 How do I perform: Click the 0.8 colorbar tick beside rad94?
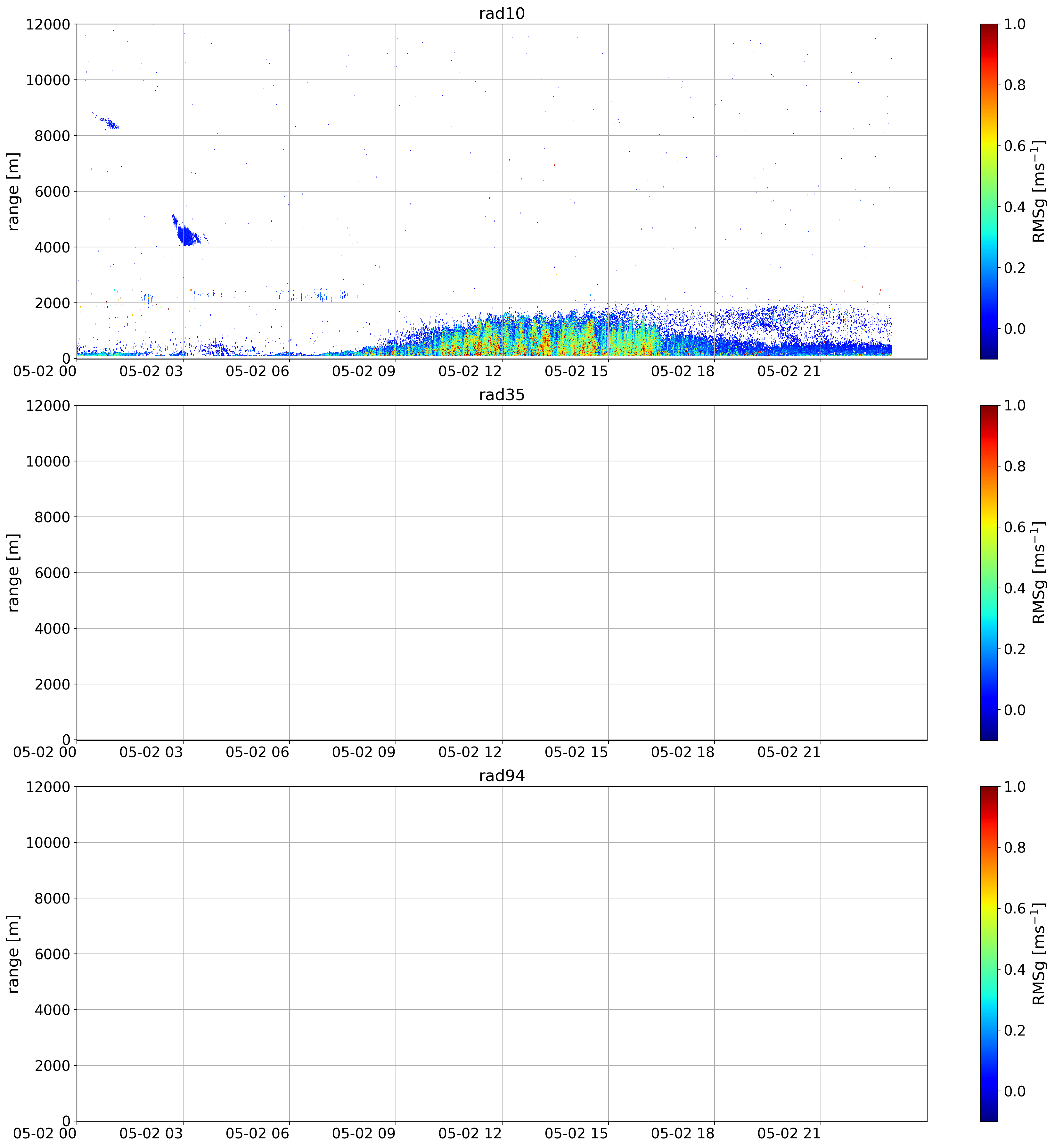point(1014,847)
